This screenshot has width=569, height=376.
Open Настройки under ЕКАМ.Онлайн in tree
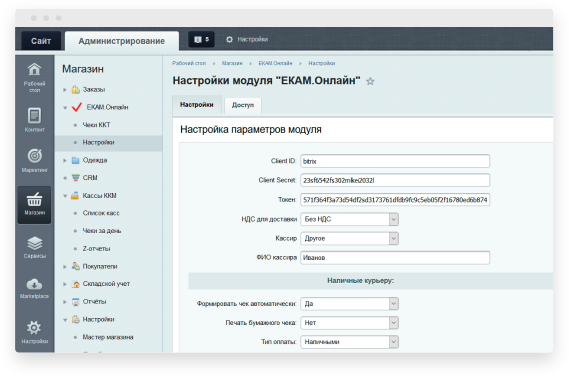[x=98, y=143]
